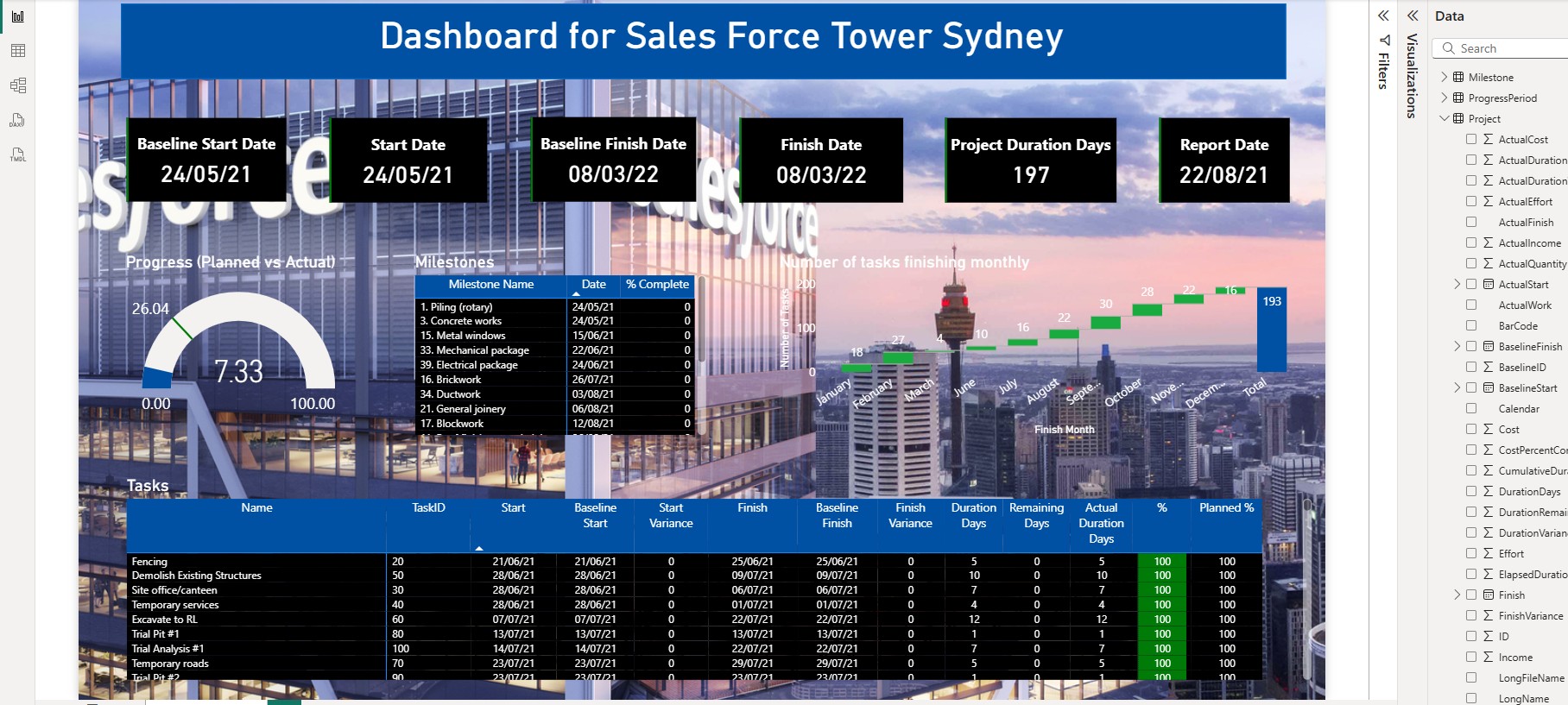Click the Report Date card
The height and width of the screenshot is (705, 1568).
pos(1223,161)
